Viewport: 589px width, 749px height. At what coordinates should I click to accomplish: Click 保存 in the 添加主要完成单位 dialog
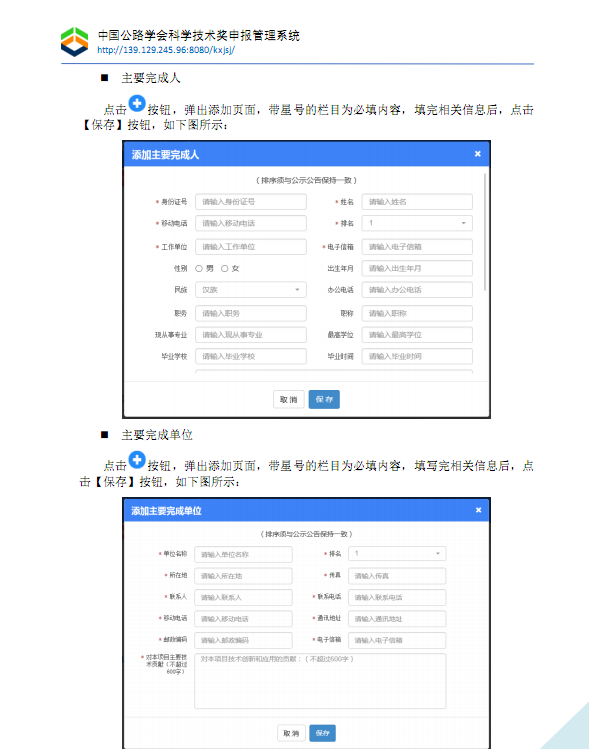pyautogui.click(x=322, y=733)
